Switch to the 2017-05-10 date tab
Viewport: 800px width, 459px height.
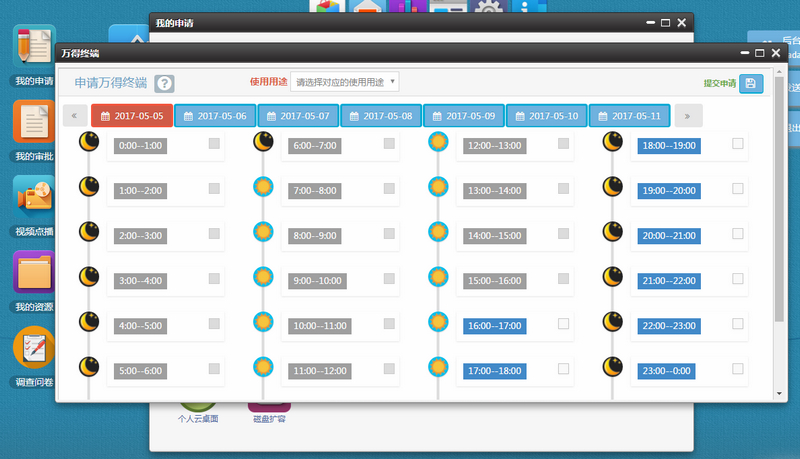[x=547, y=116]
